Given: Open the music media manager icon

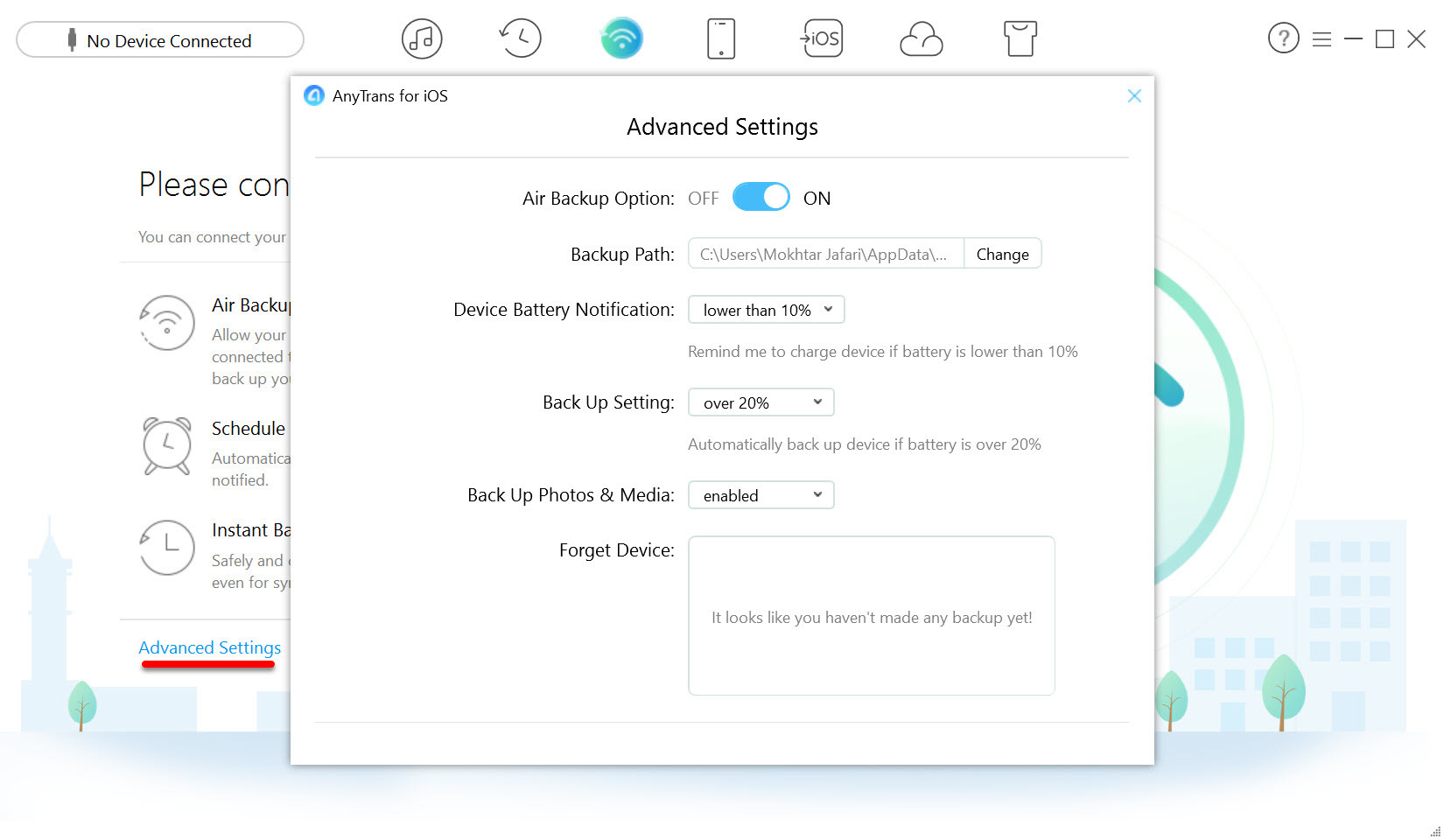Looking at the screenshot, I should tap(422, 39).
